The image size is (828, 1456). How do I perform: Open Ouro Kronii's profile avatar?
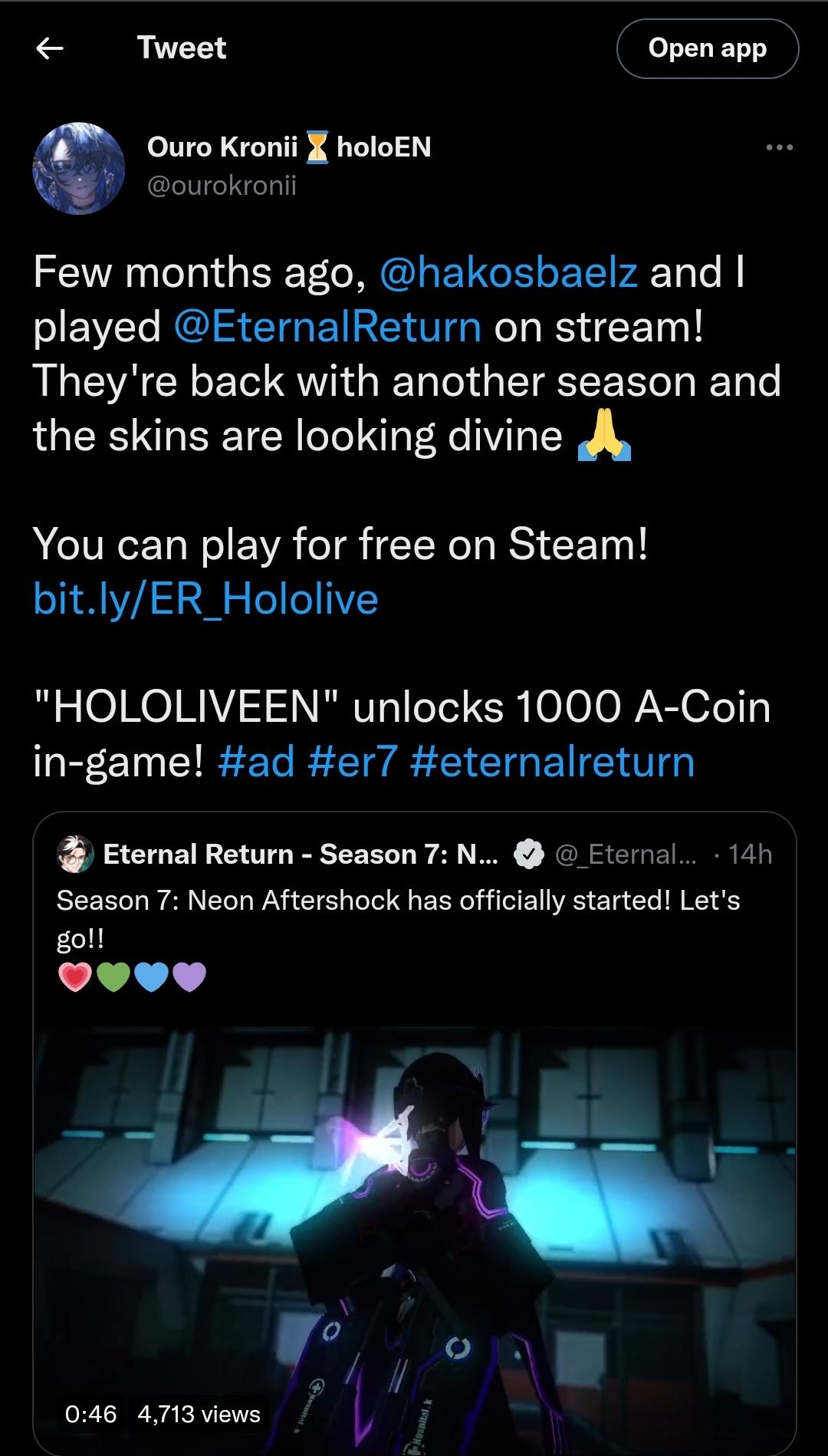pos(78,168)
